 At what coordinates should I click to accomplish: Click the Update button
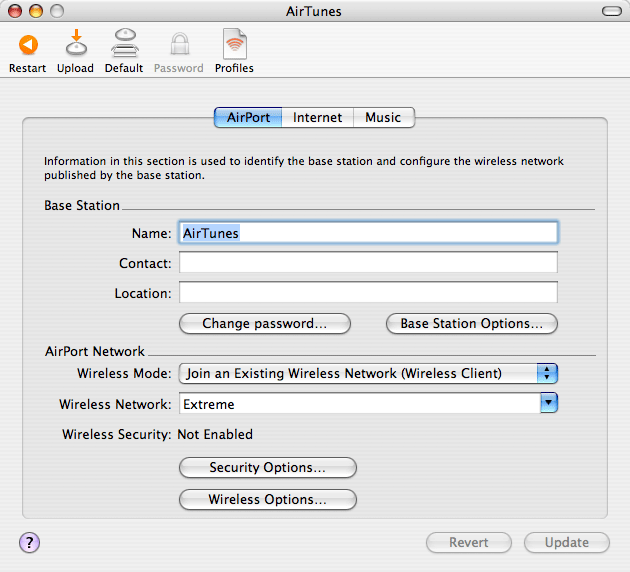(x=567, y=543)
